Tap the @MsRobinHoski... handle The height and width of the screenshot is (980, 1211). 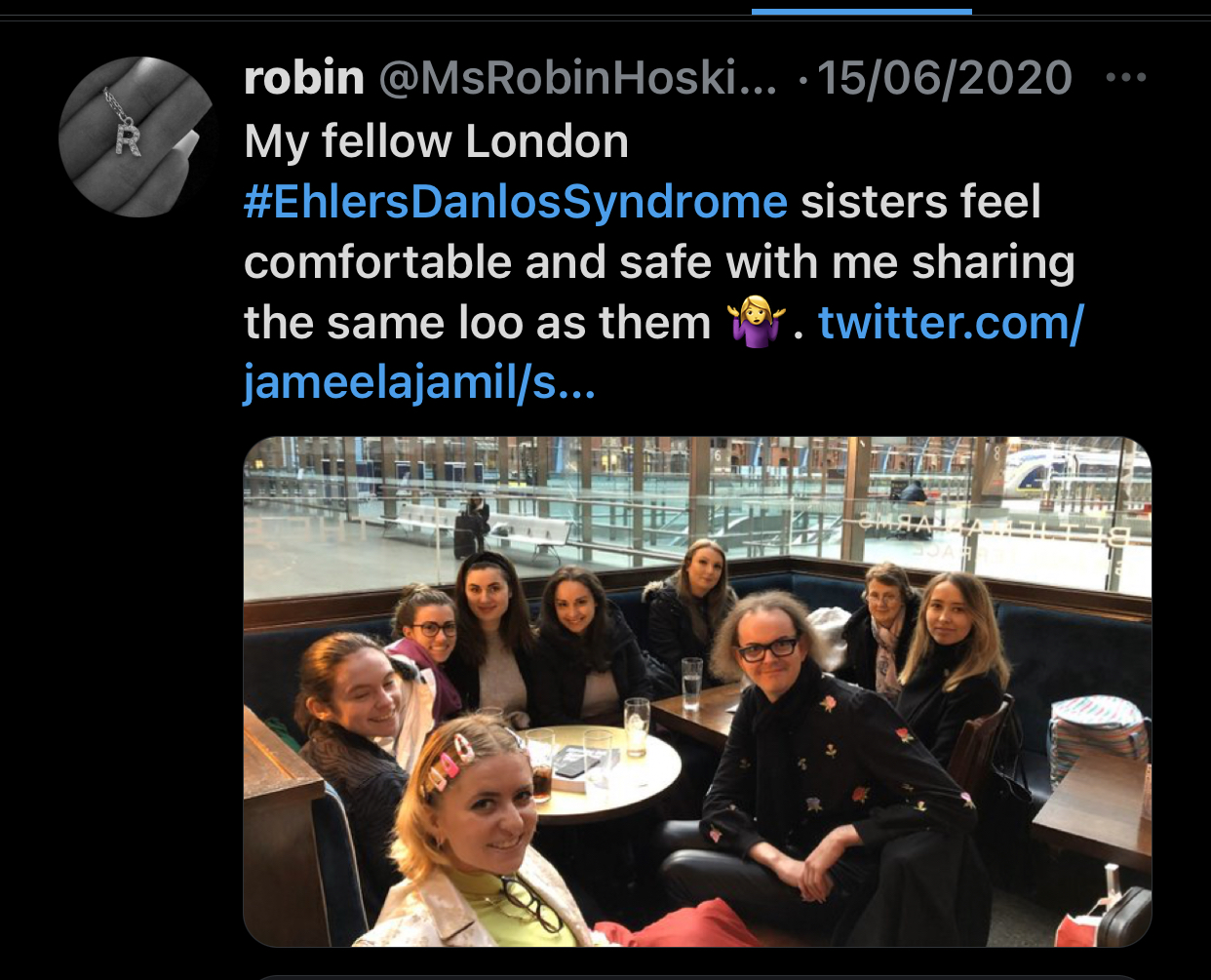click(x=577, y=78)
